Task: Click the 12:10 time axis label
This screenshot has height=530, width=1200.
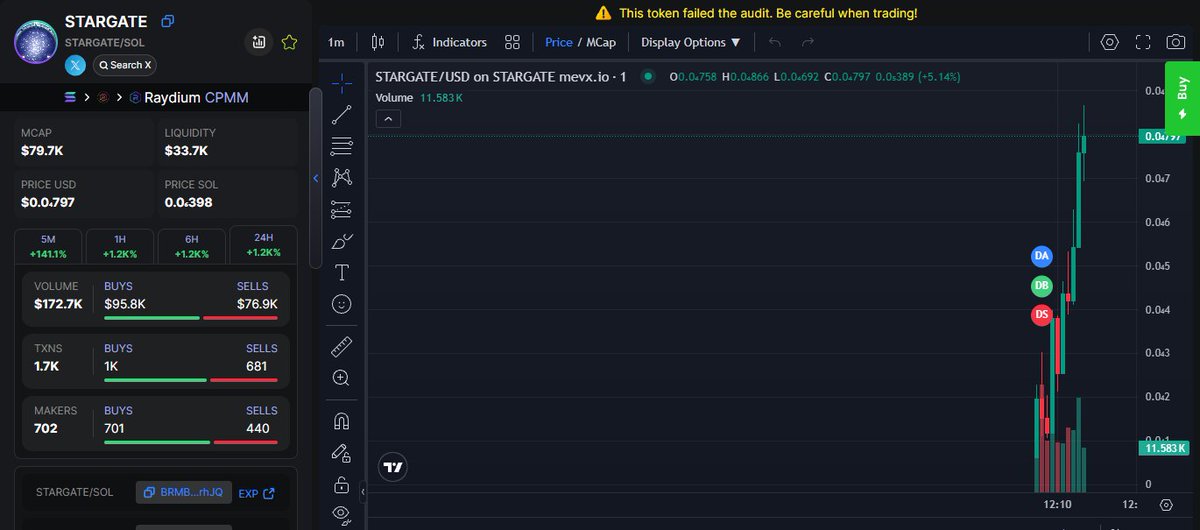Action: (x=1057, y=504)
